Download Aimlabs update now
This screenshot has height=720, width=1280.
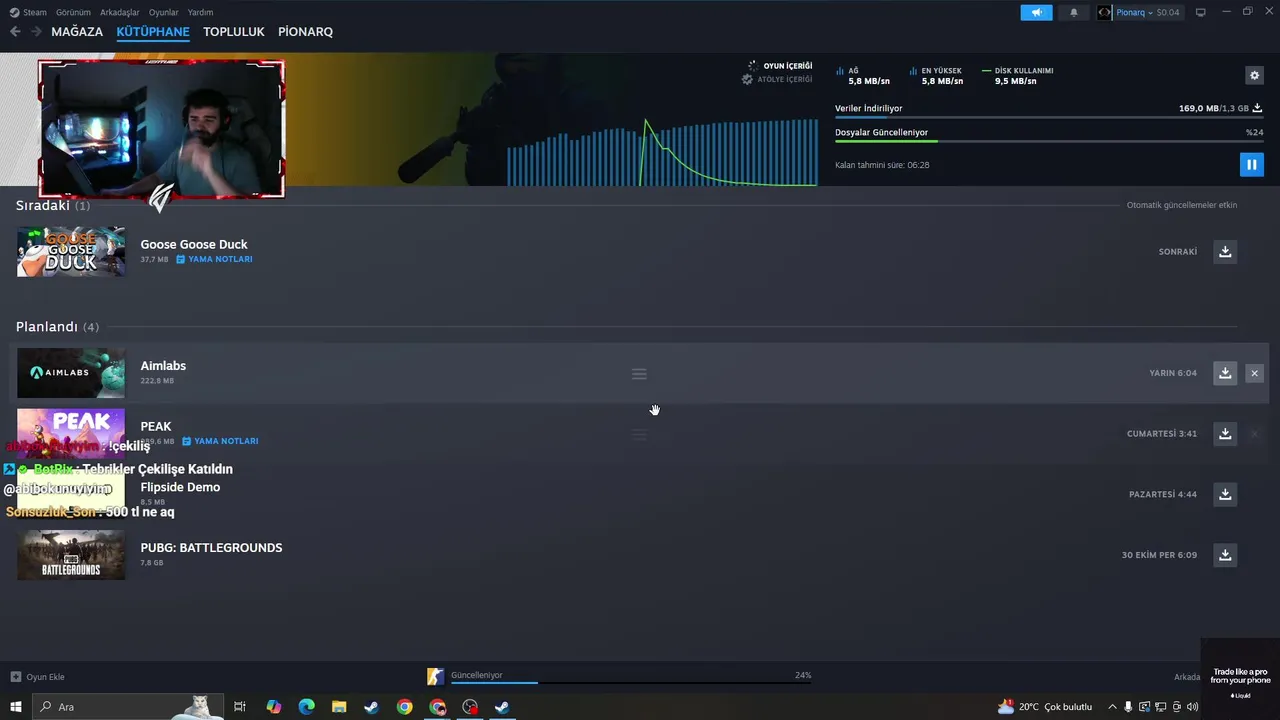pyautogui.click(x=1225, y=373)
